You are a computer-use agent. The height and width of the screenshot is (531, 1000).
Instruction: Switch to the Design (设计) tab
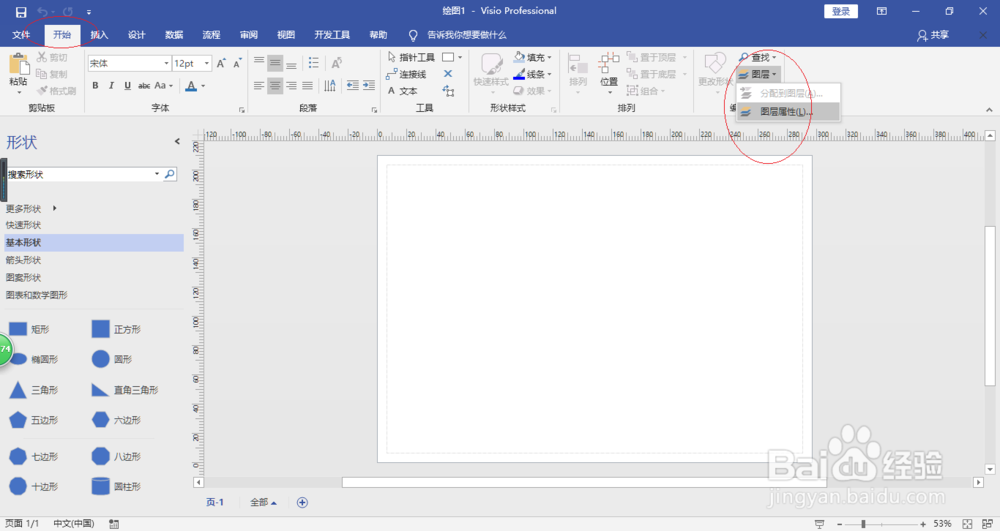click(136, 35)
